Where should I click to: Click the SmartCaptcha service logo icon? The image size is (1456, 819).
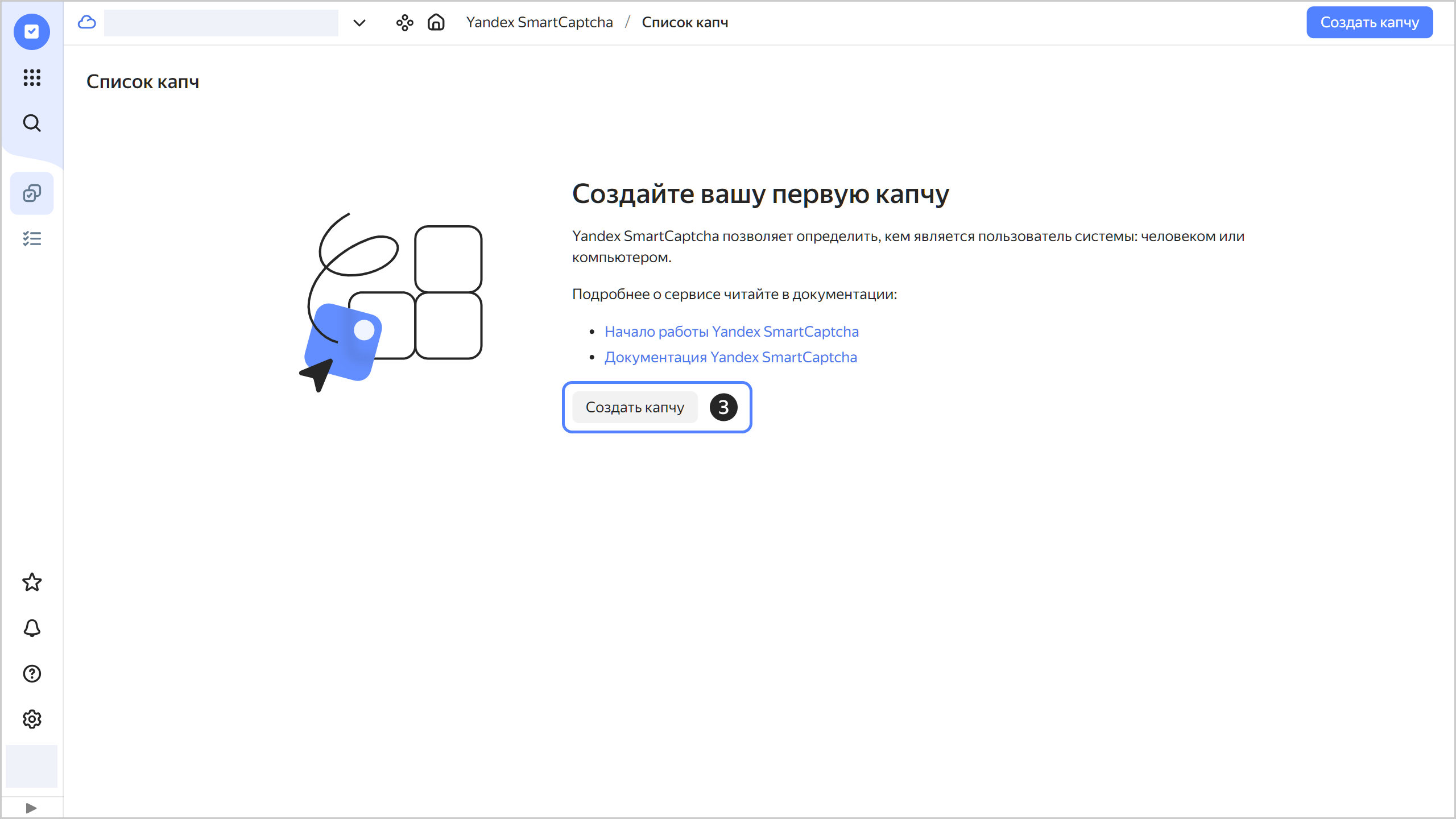[x=32, y=32]
